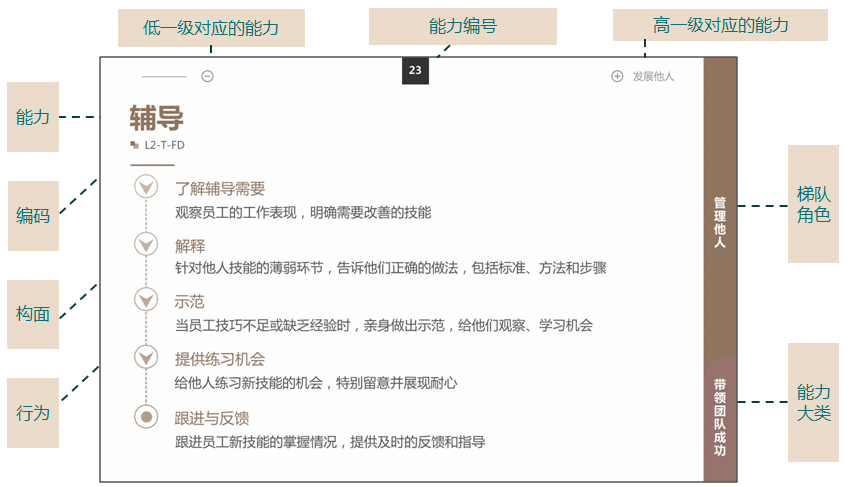Click the text starting 跟进员工新技能的掌握情况

[x=330, y=442]
